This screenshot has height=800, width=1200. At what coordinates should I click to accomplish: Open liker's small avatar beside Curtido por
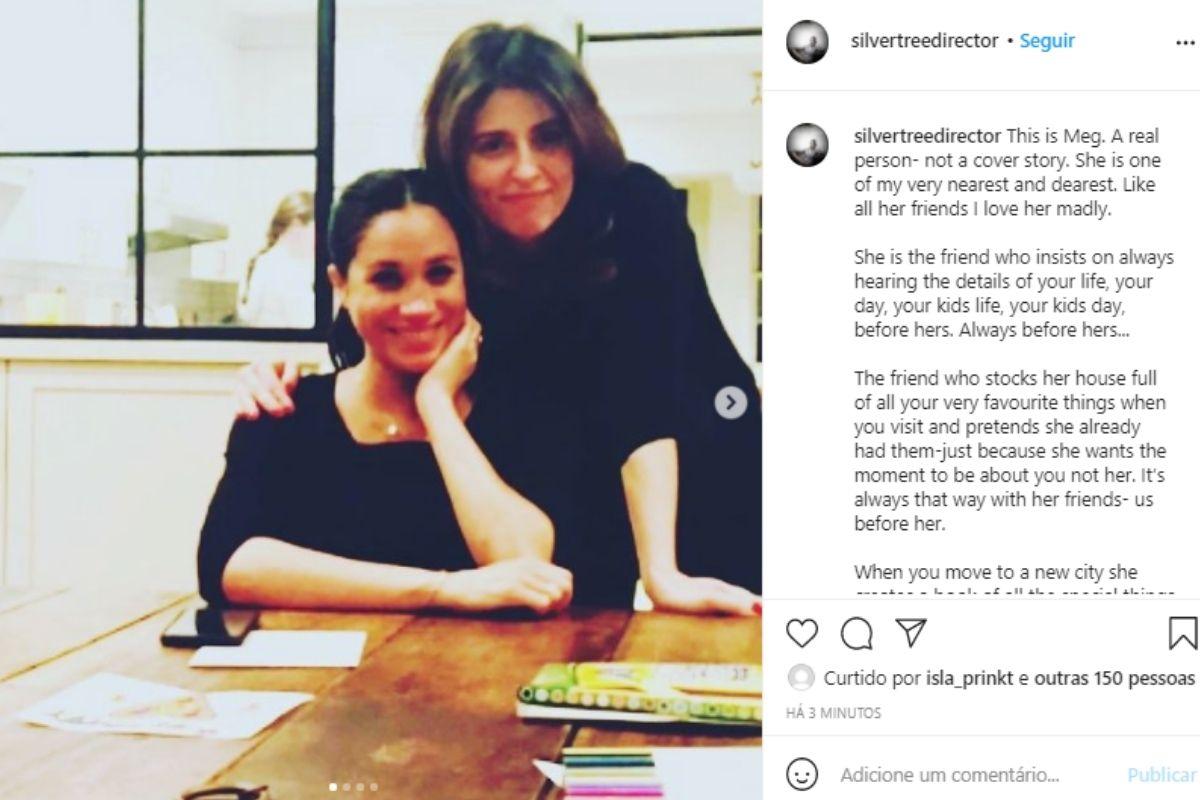point(801,677)
